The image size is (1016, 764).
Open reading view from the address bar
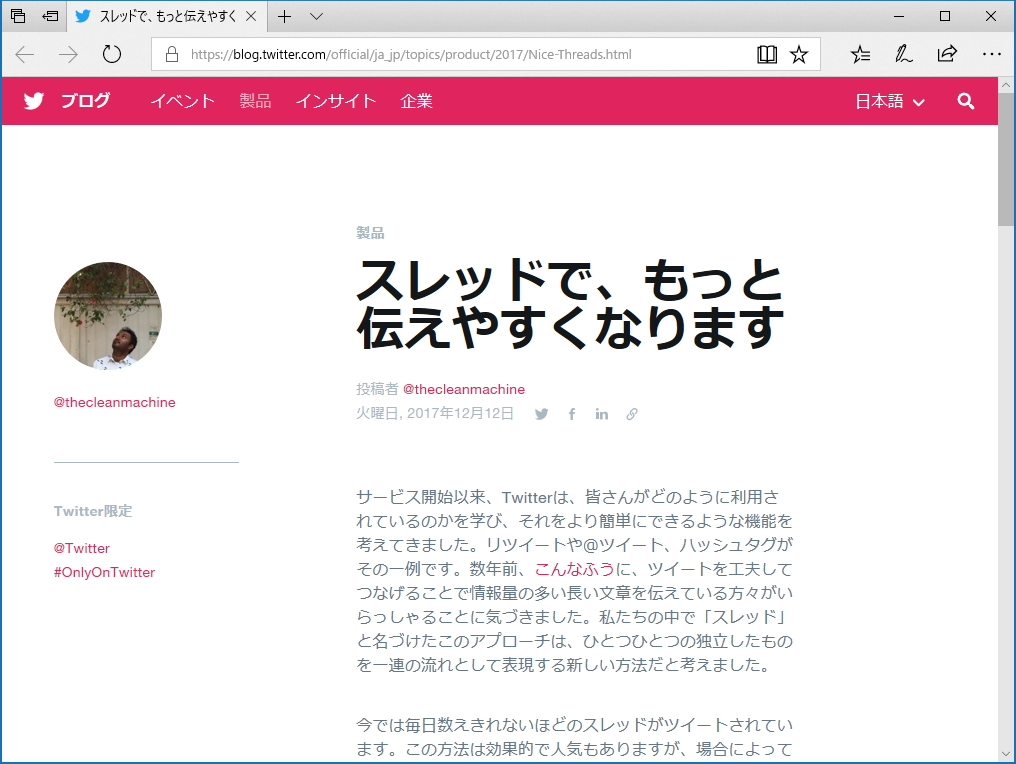click(x=766, y=55)
